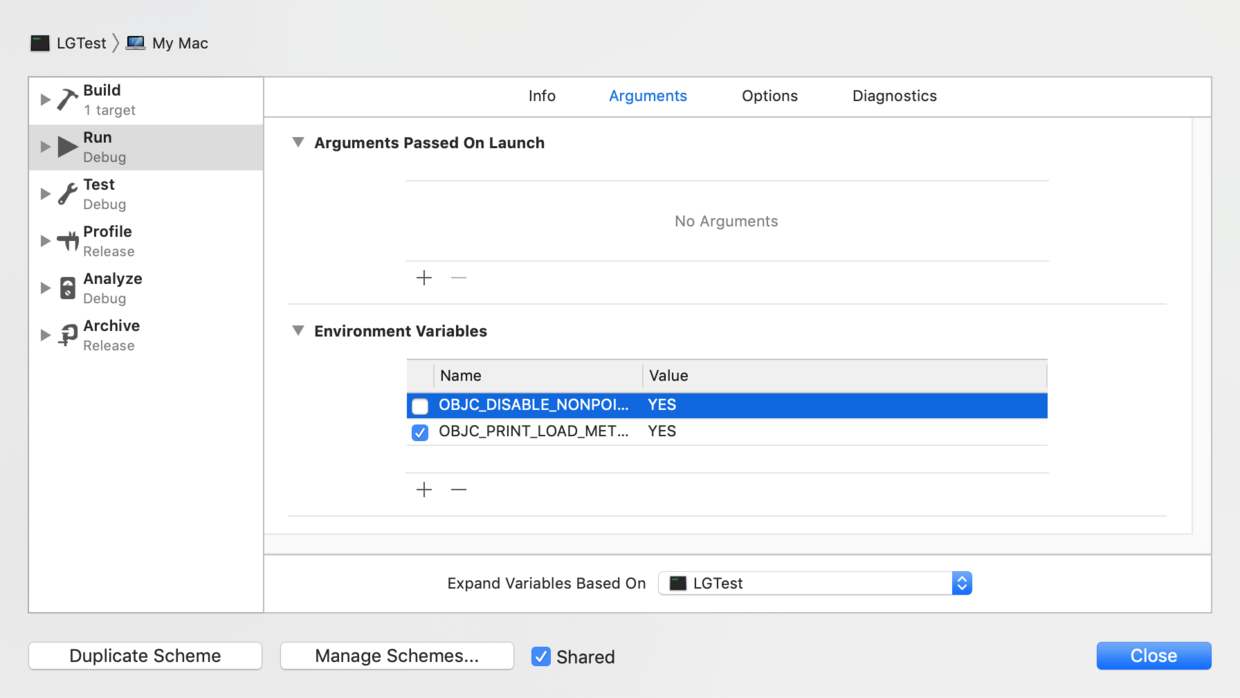1240x698 pixels.
Task: Click the Manage Schemes button
Action: pos(397,656)
